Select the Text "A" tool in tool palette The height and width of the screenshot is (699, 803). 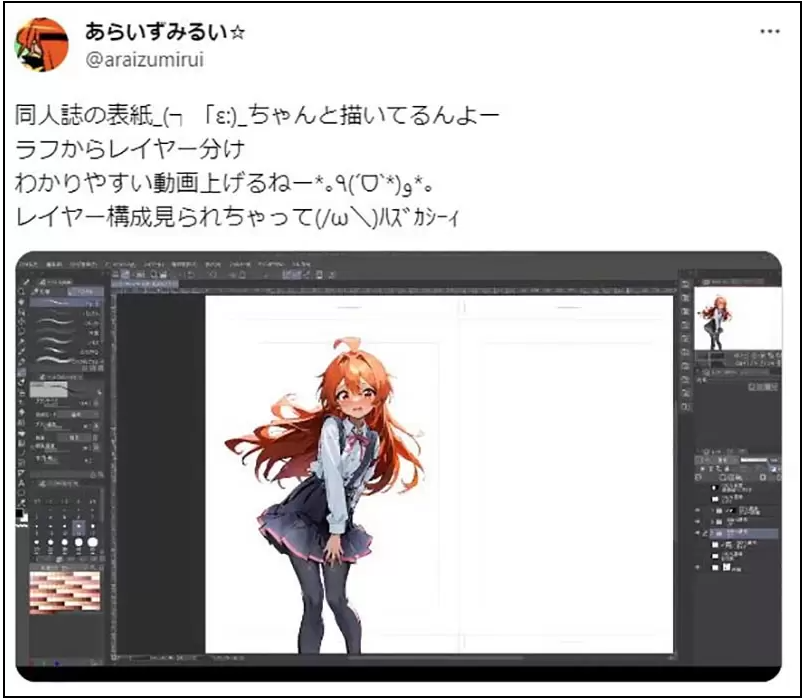point(22,483)
